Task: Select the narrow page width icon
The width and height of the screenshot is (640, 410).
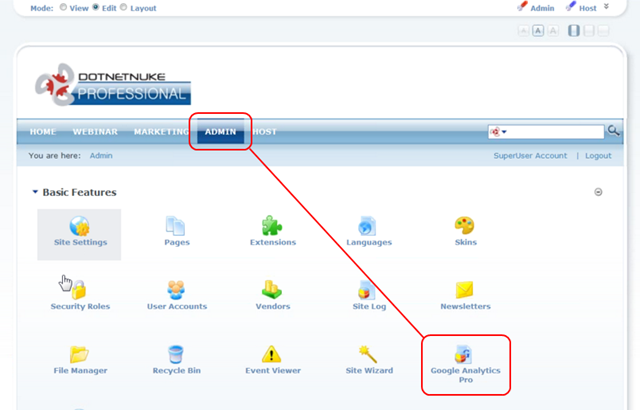Action: (574, 31)
